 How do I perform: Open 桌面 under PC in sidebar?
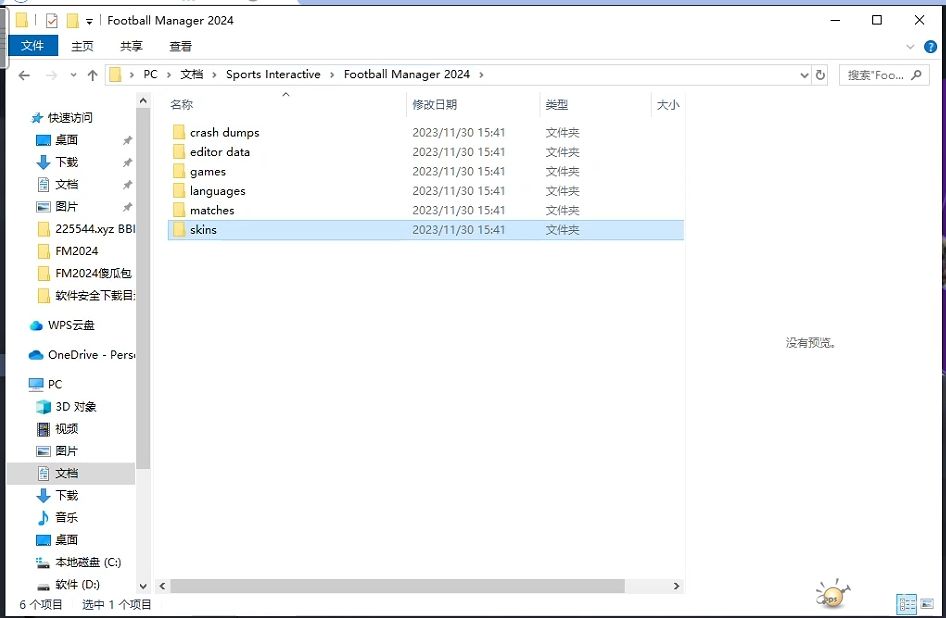66,540
